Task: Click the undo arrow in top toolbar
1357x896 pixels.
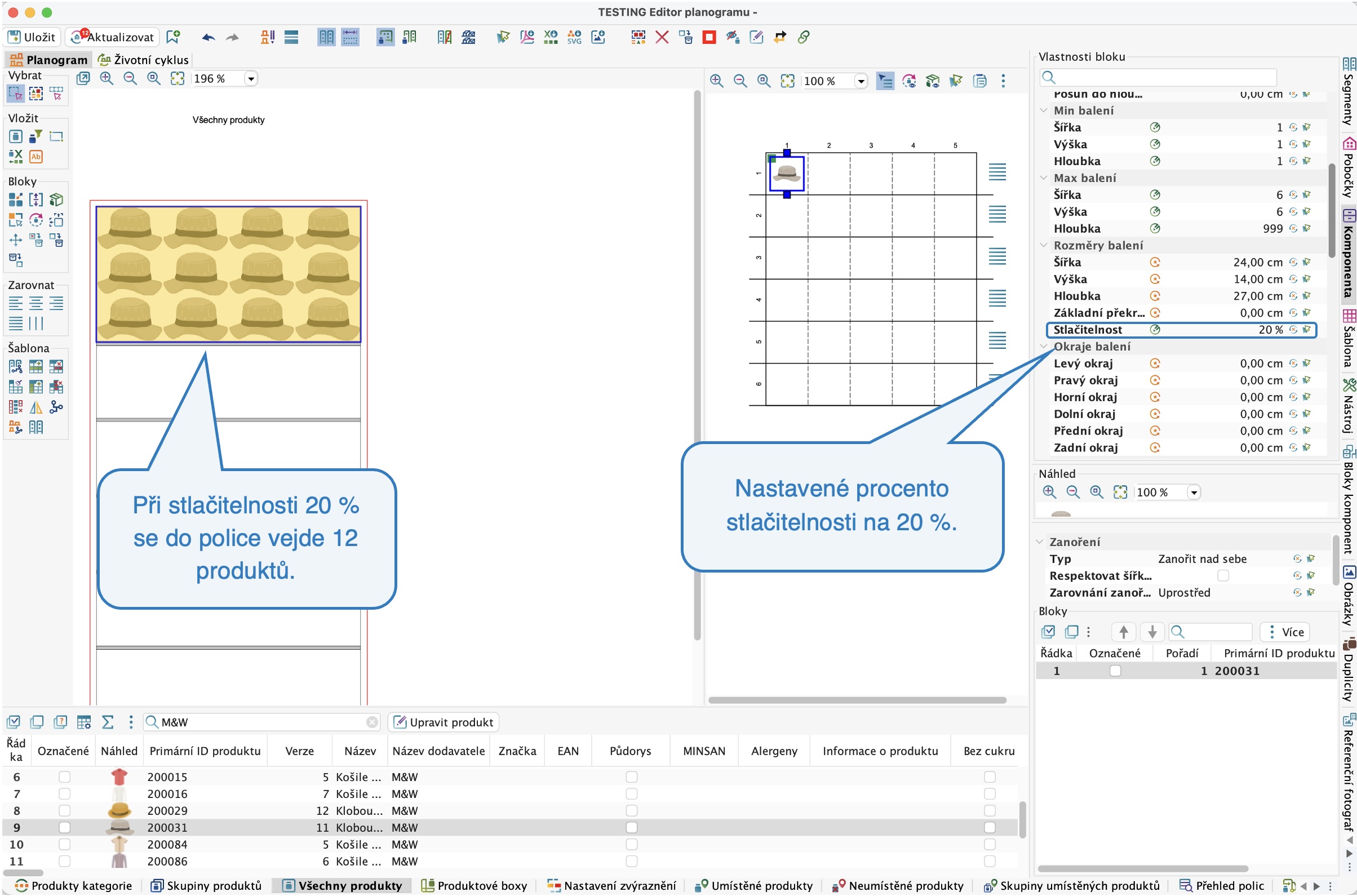Action: 208,37
